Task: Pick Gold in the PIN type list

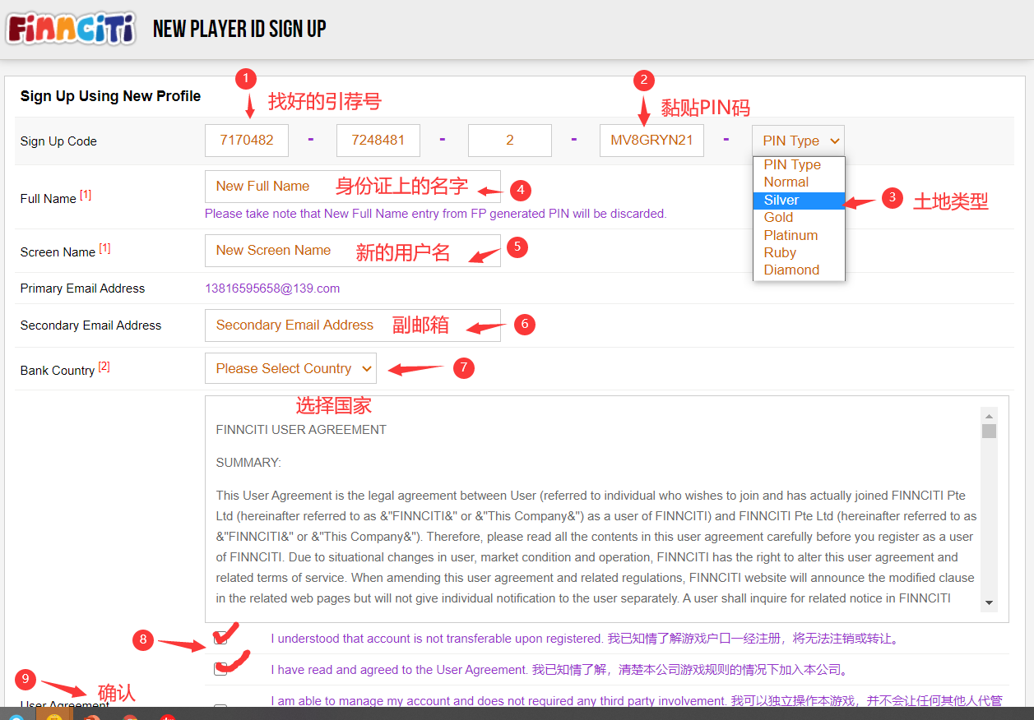Action: coord(799,218)
